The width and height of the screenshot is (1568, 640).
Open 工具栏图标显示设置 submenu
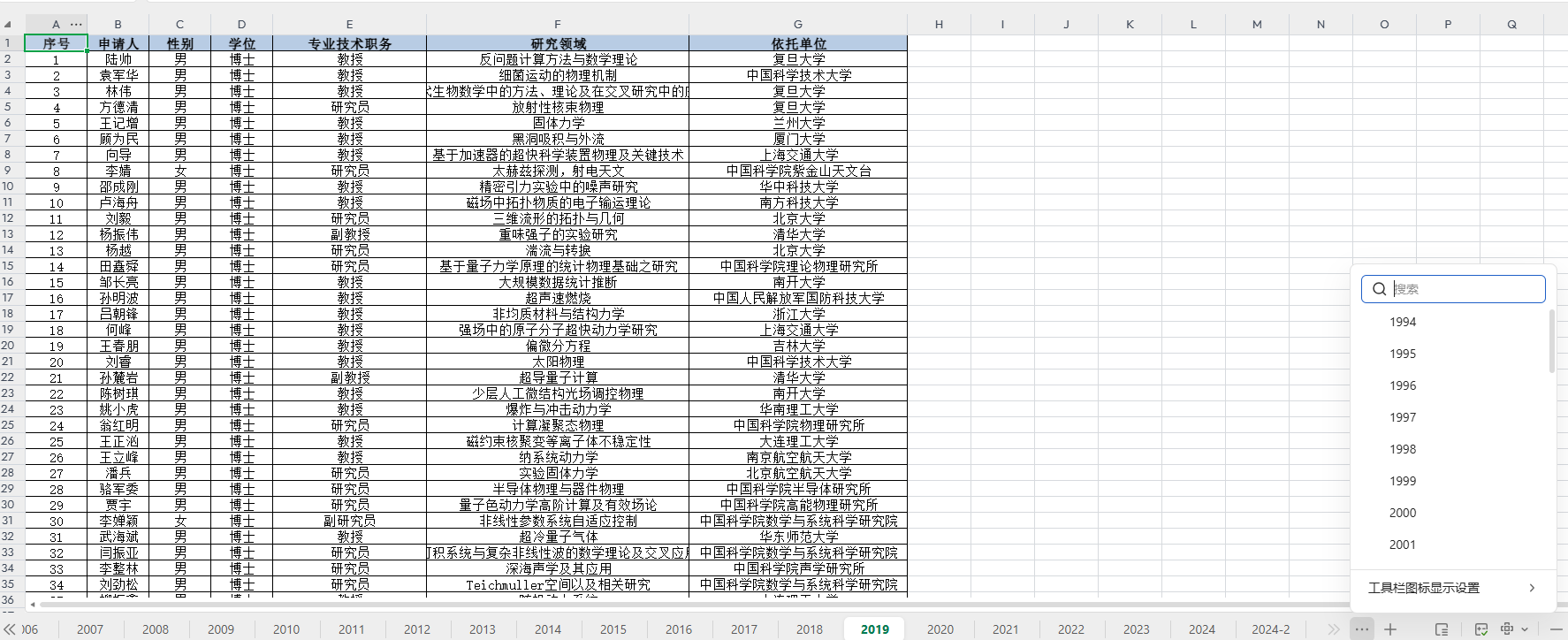click(x=1453, y=588)
